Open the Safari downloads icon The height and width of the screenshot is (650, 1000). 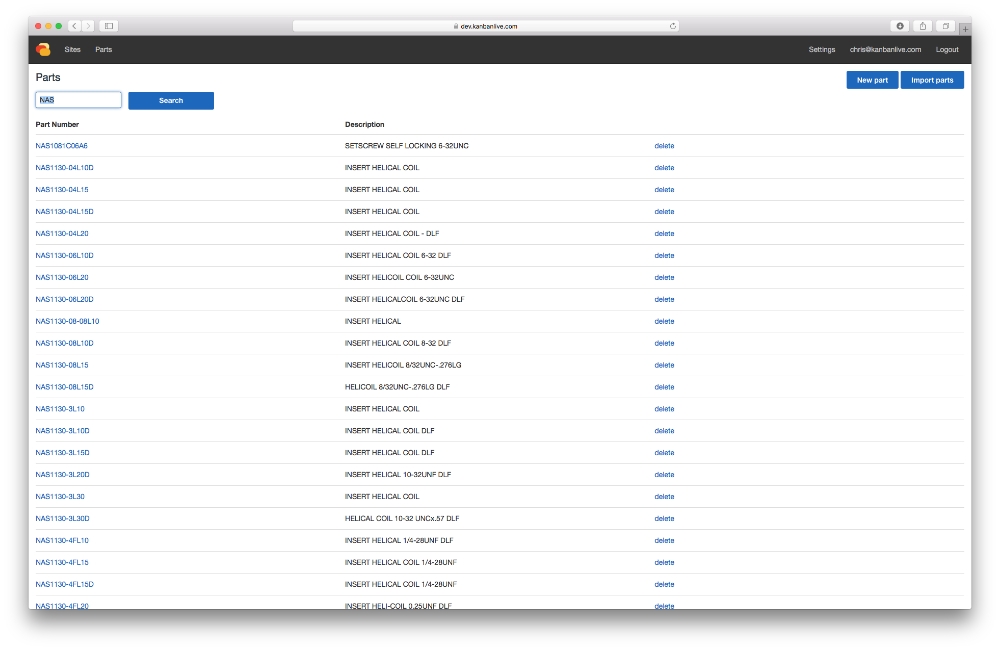(x=900, y=26)
